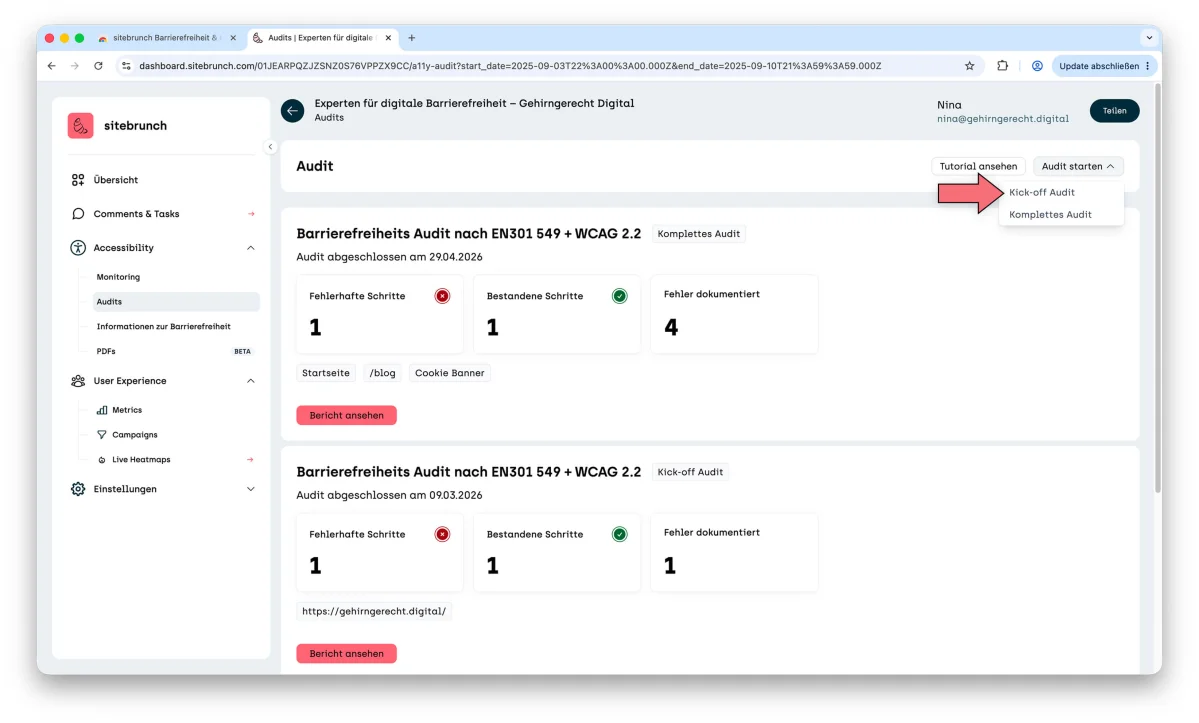Click the Accessibility person icon
The image size is (1199, 723).
(78, 248)
